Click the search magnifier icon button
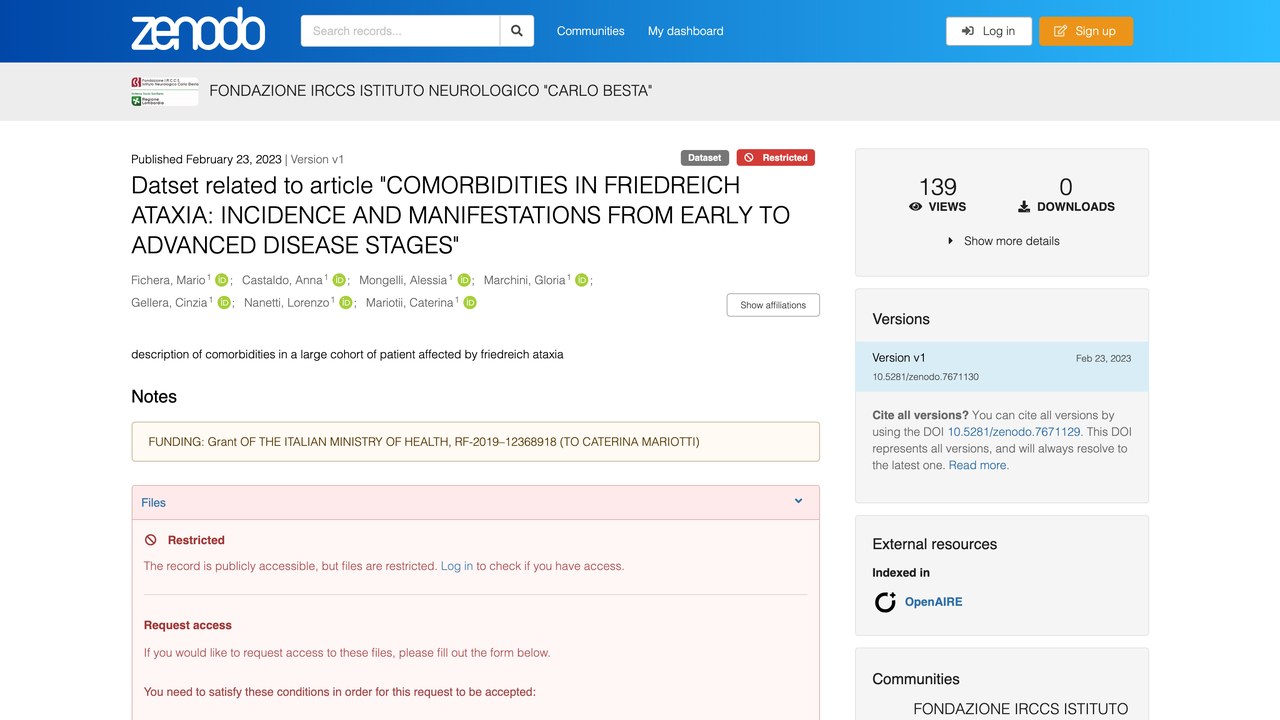The image size is (1280, 720). 517,31
